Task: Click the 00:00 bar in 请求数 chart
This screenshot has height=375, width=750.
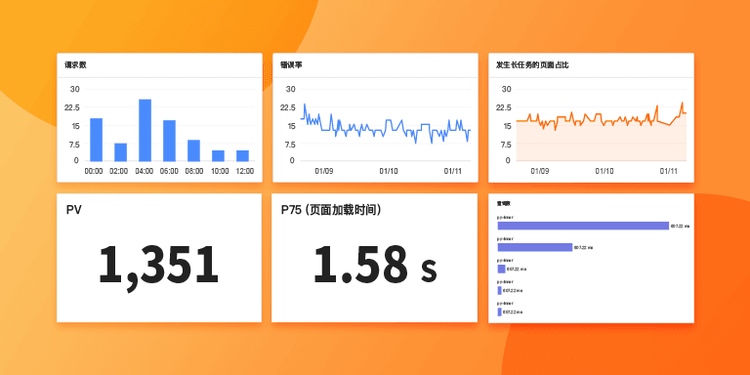Action: (x=96, y=140)
